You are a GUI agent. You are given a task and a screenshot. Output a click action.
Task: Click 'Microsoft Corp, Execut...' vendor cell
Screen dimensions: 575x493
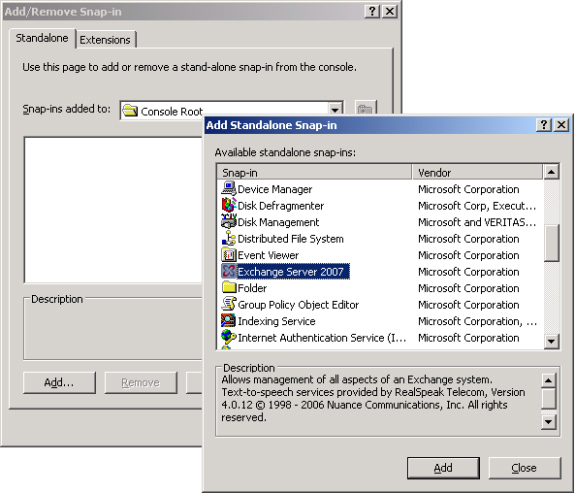(477, 206)
